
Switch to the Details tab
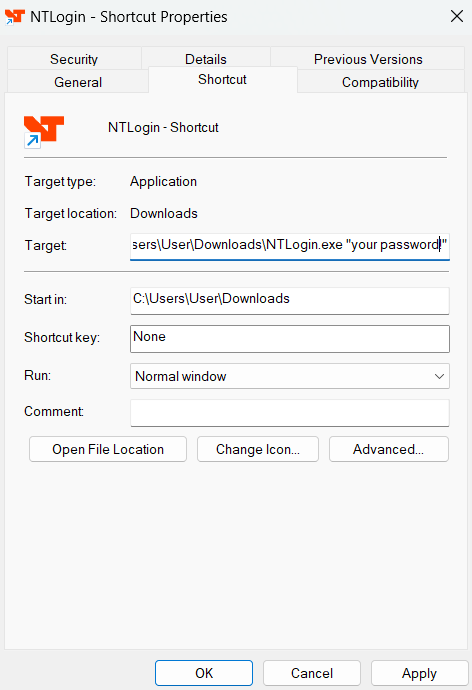(x=206, y=59)
